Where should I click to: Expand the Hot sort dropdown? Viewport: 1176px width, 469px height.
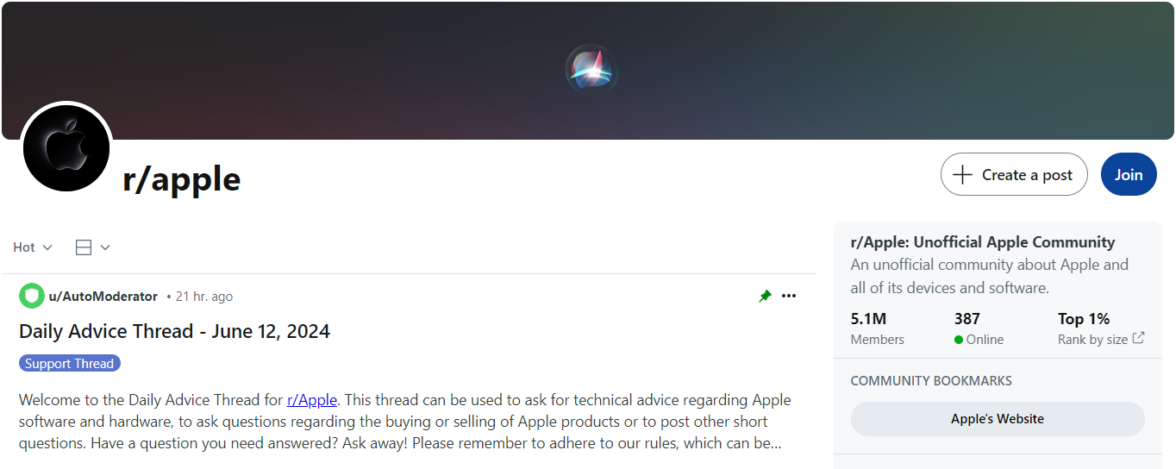(x=32, y=247)
